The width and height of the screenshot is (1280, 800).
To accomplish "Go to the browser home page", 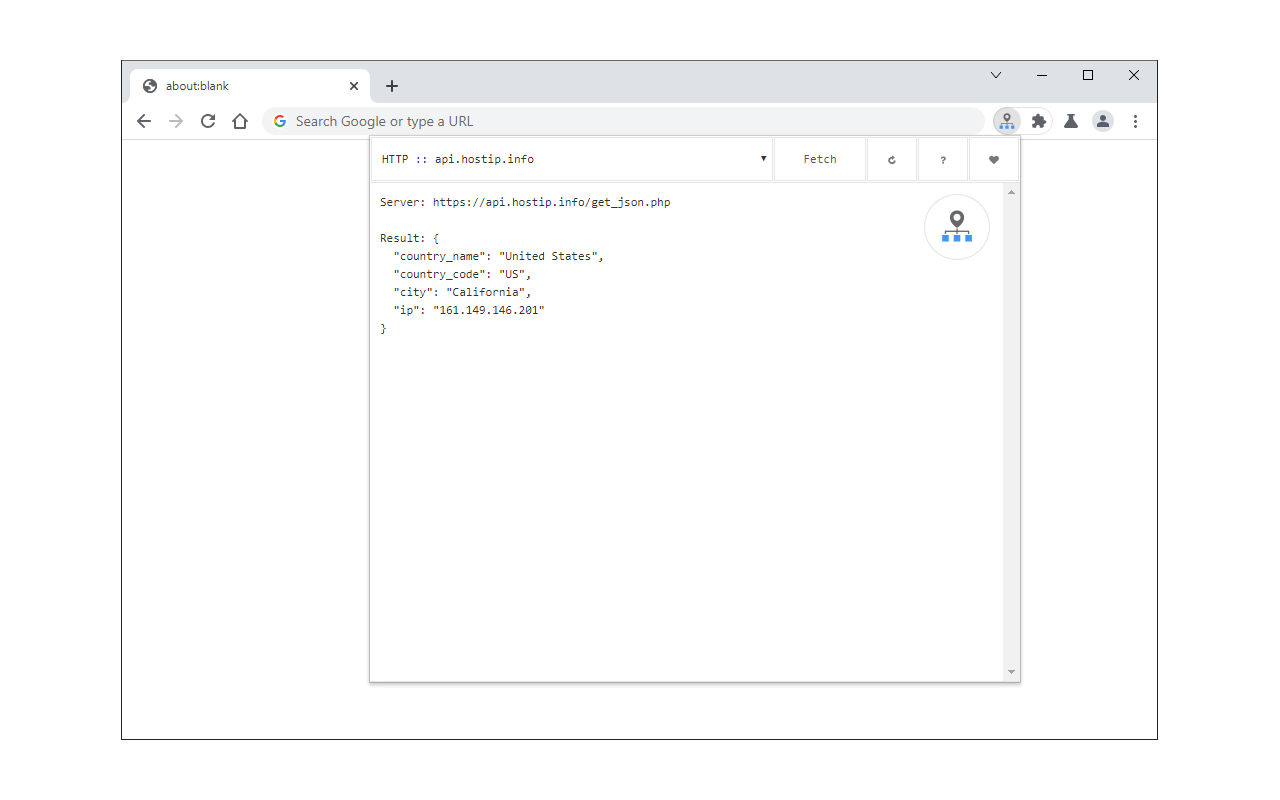I will pos(240,121).
